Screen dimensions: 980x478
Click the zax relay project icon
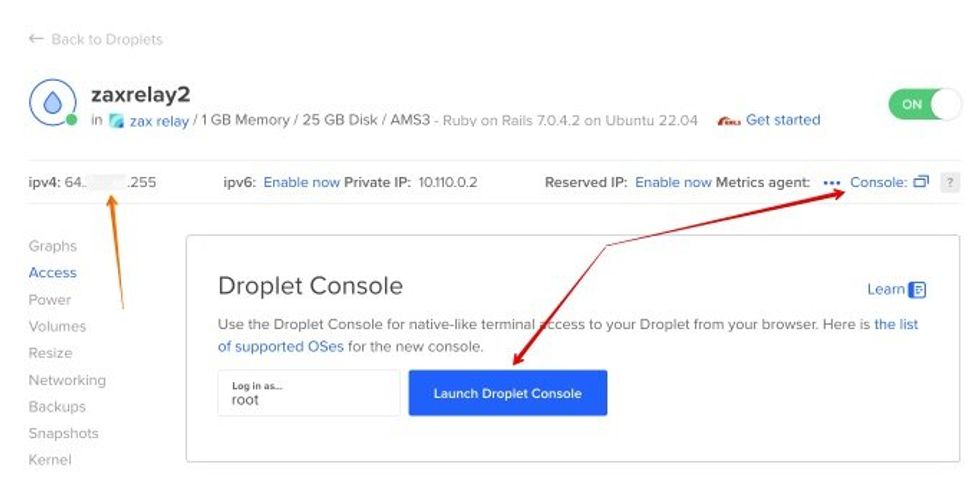116,121
